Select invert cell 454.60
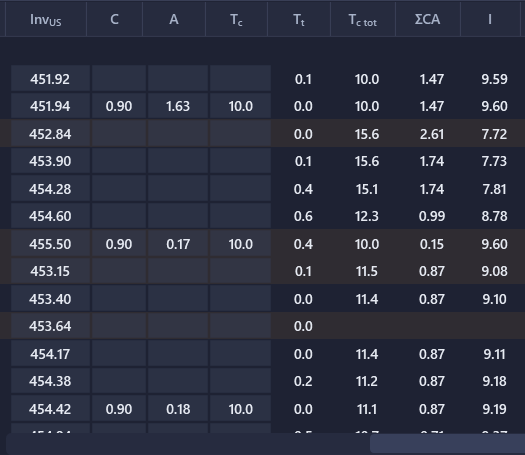525x455 pixels. click(x=50, y=216)
